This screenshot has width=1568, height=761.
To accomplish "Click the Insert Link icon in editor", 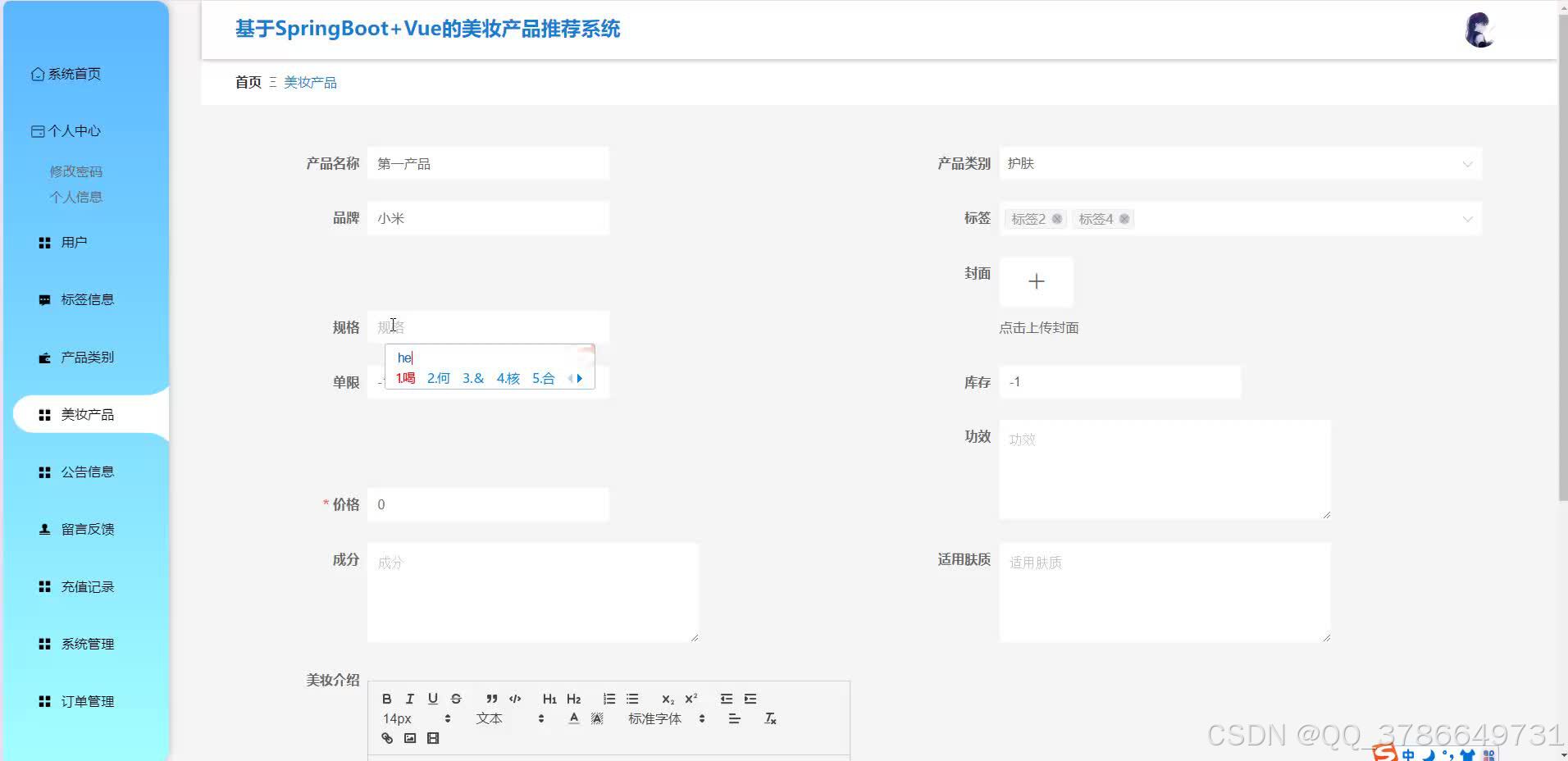I will click(x=386, y=738).
